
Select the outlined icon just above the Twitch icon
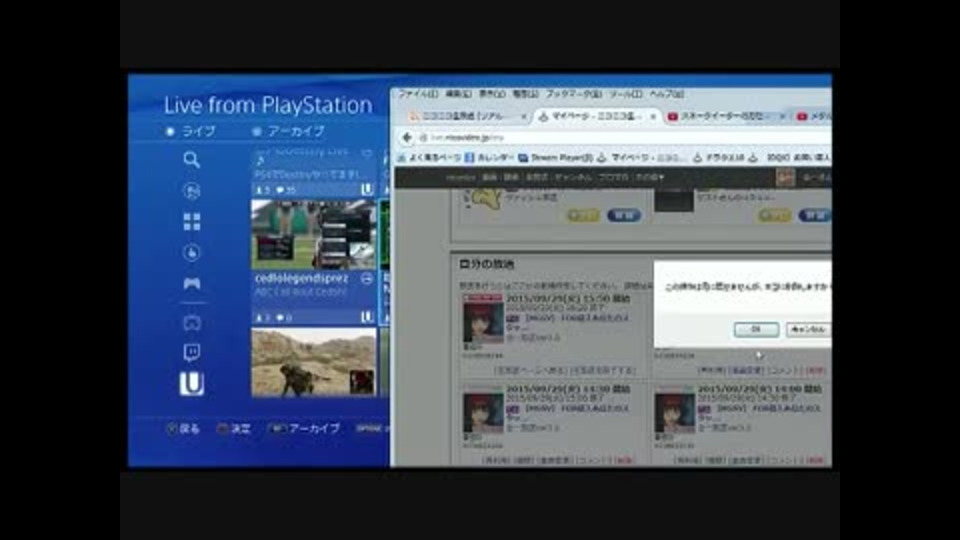[x=192, y=323]
